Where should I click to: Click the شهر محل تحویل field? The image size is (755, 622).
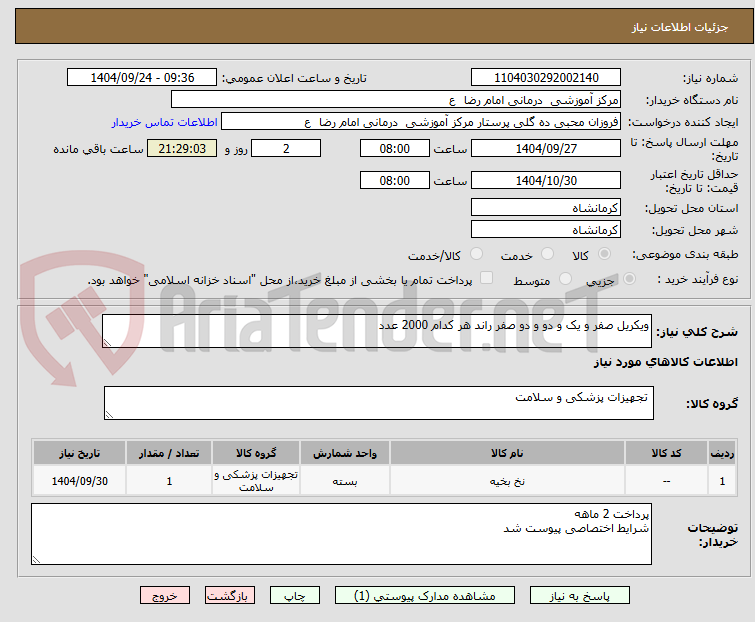546,230
